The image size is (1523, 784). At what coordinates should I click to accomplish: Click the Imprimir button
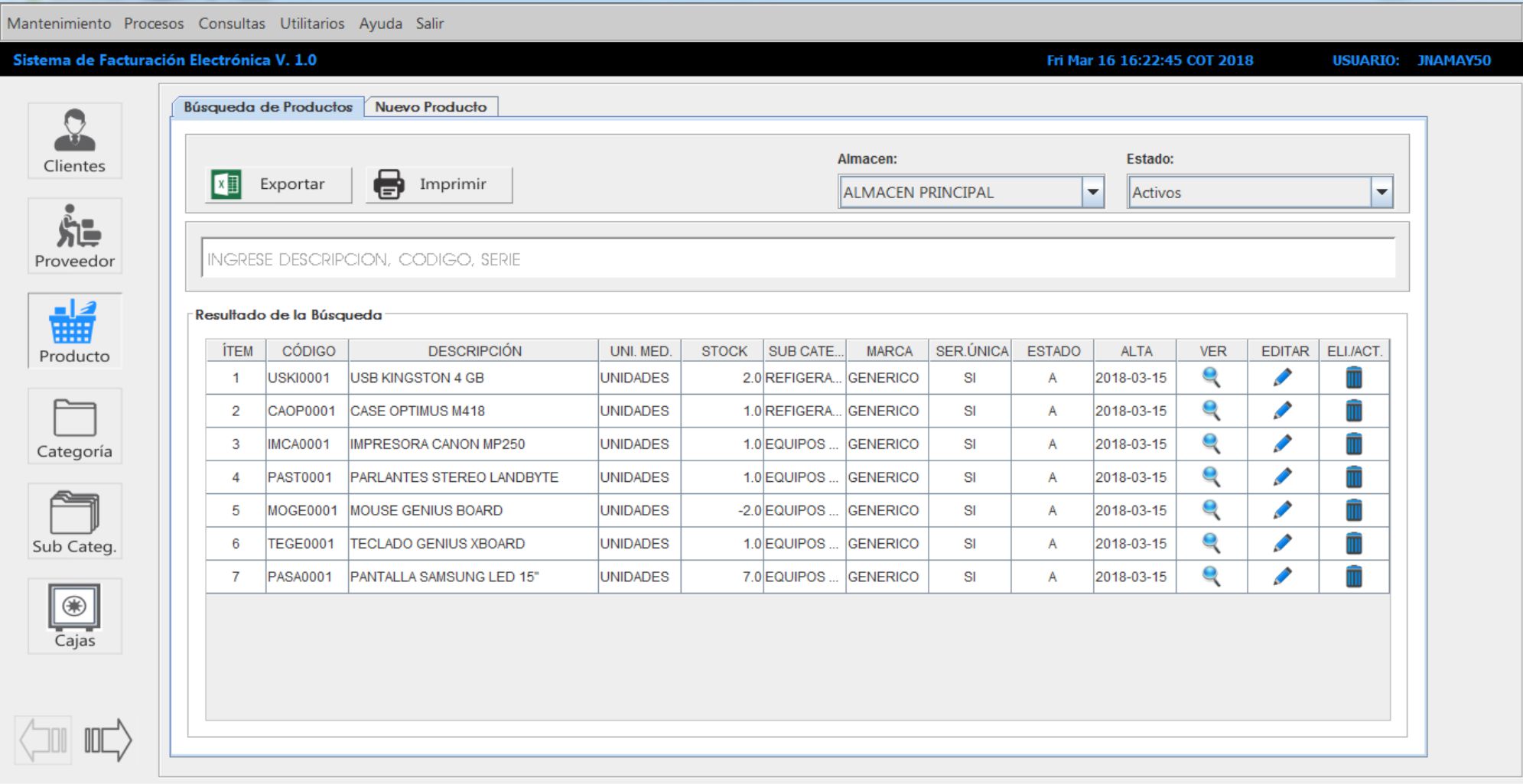(x=438, y=184)
